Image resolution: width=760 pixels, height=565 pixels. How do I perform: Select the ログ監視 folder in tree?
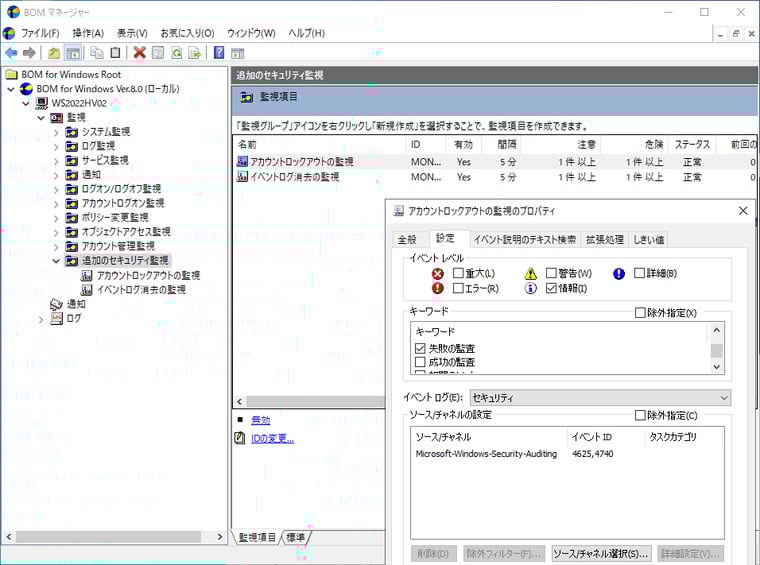point(98,146)
